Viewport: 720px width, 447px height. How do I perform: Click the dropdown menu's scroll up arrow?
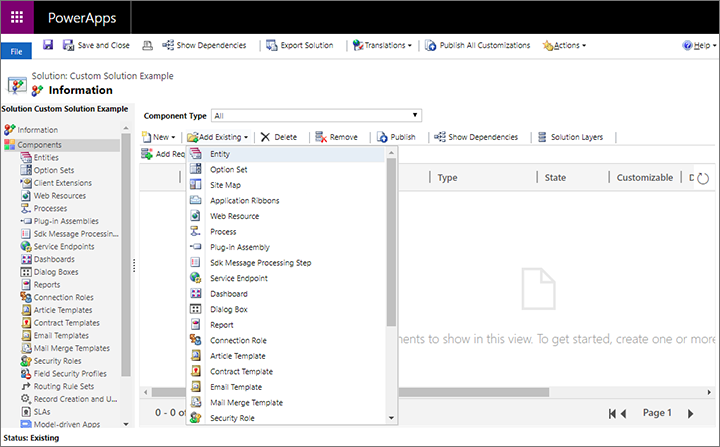click(x=391, y=153)
